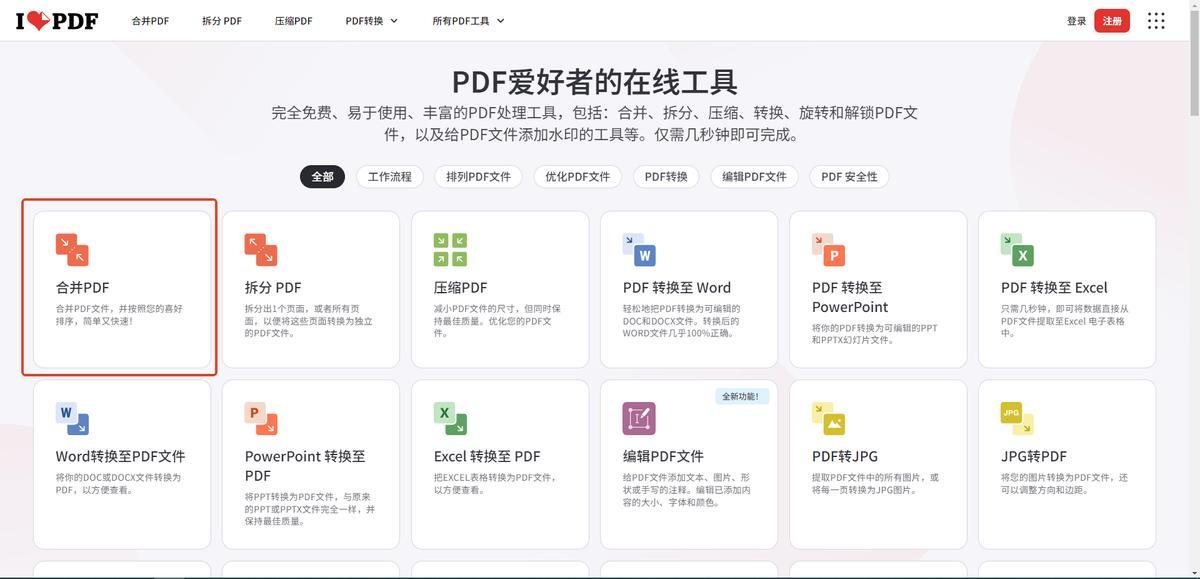Click the PDF 转换至 PowerPoint icon

(x=828, y=250)
